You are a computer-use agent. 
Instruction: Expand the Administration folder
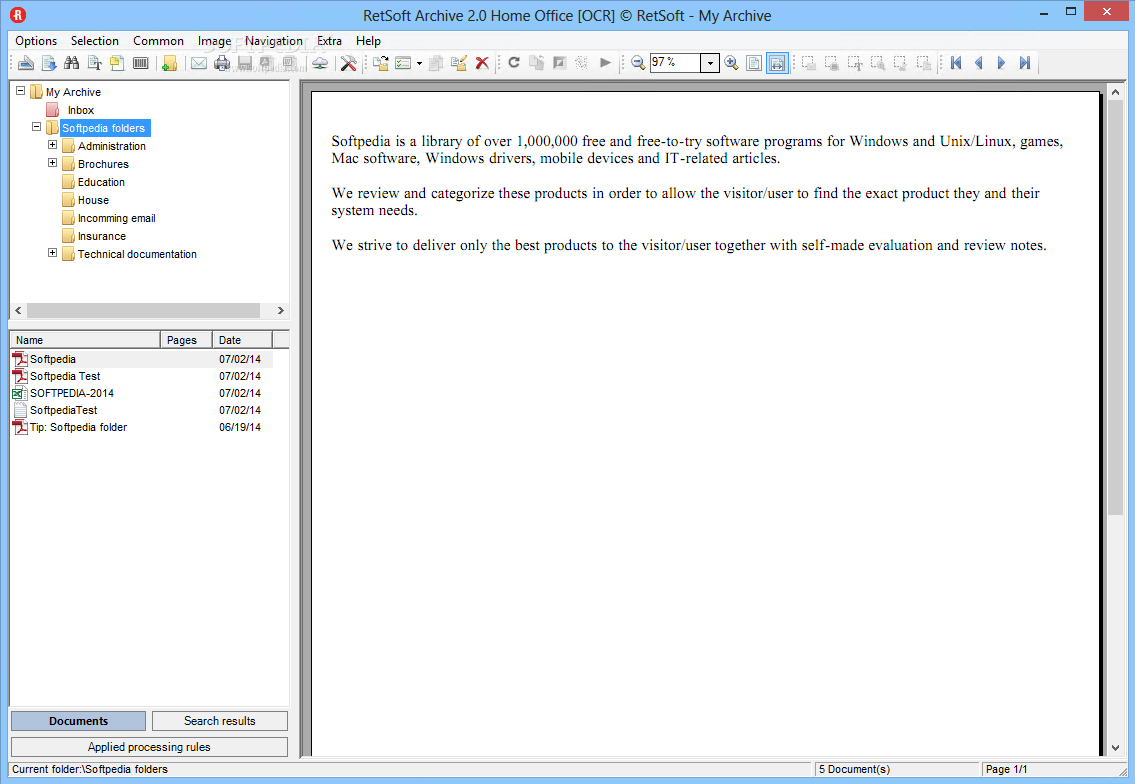[x=52, y=145]
